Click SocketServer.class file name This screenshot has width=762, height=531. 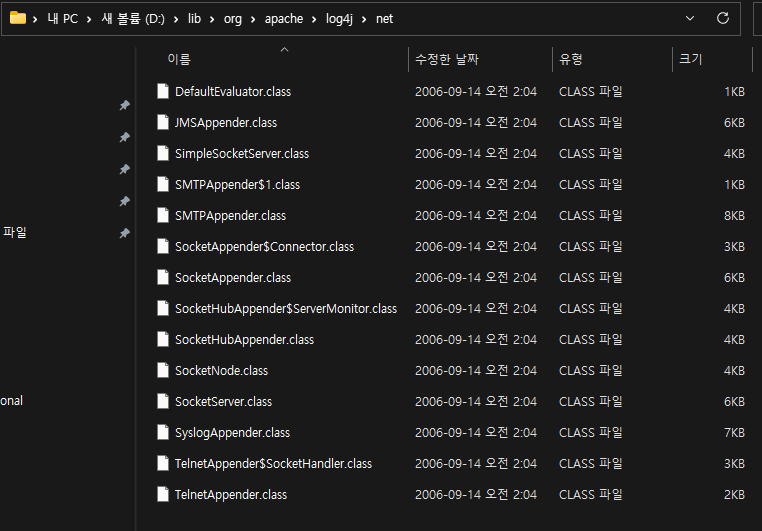[224, 401]
